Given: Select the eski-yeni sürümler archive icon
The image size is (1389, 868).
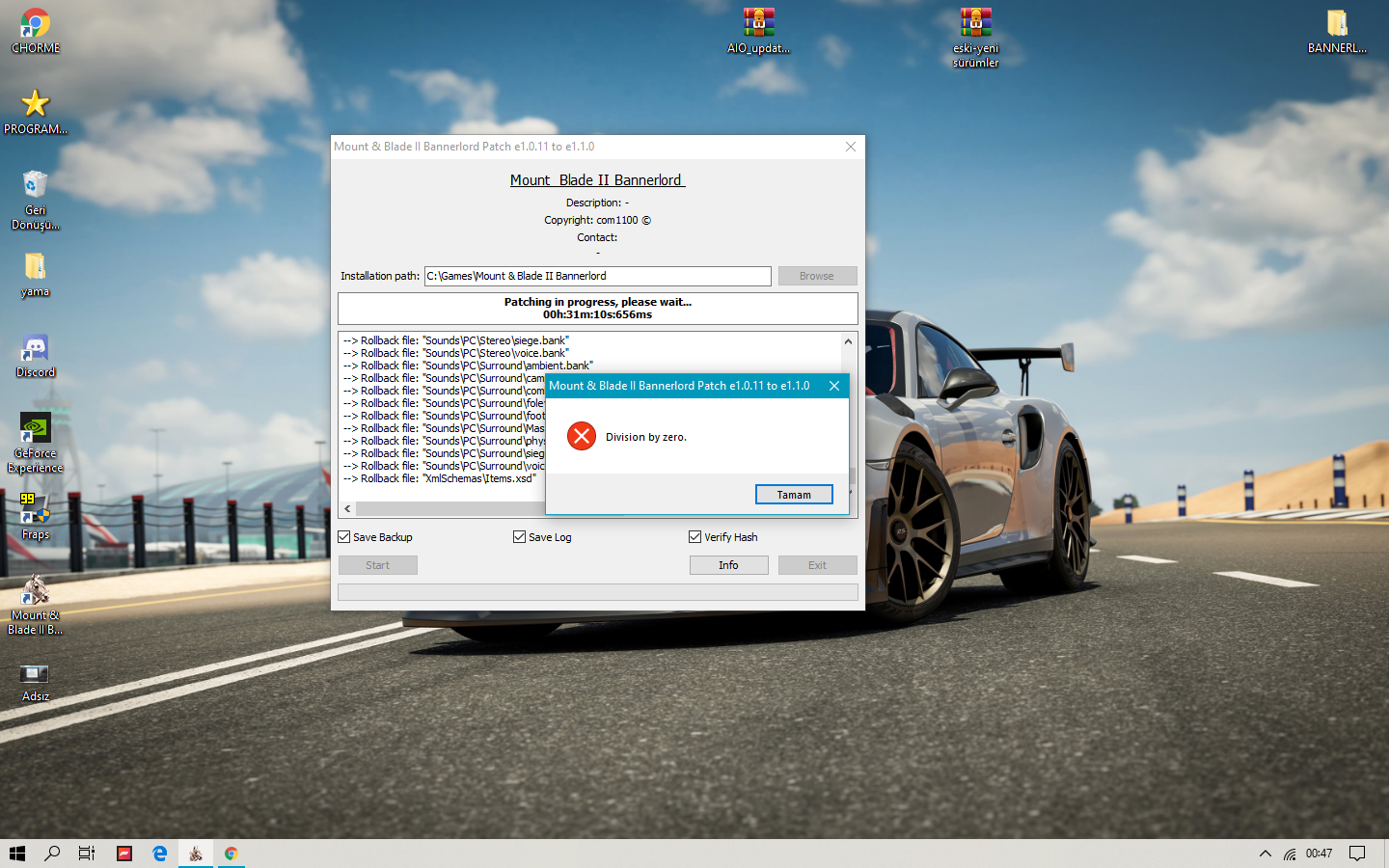Looking at the screenshot, I should (976, 38).
